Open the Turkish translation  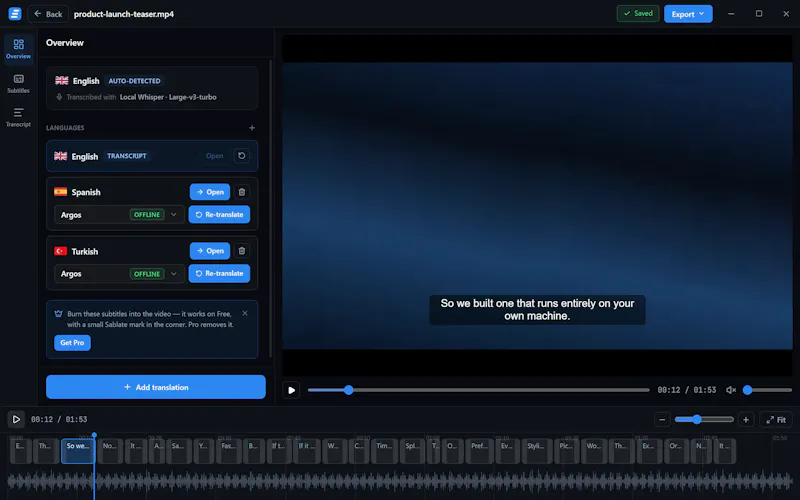(x=210, y=251)
